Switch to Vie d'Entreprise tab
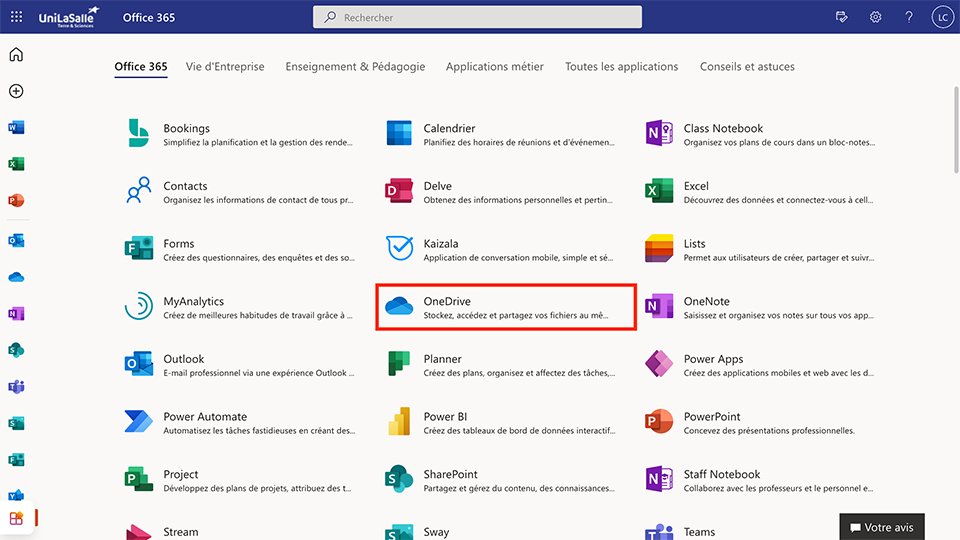This screenshot has height=540, width=960. point(225,66)
